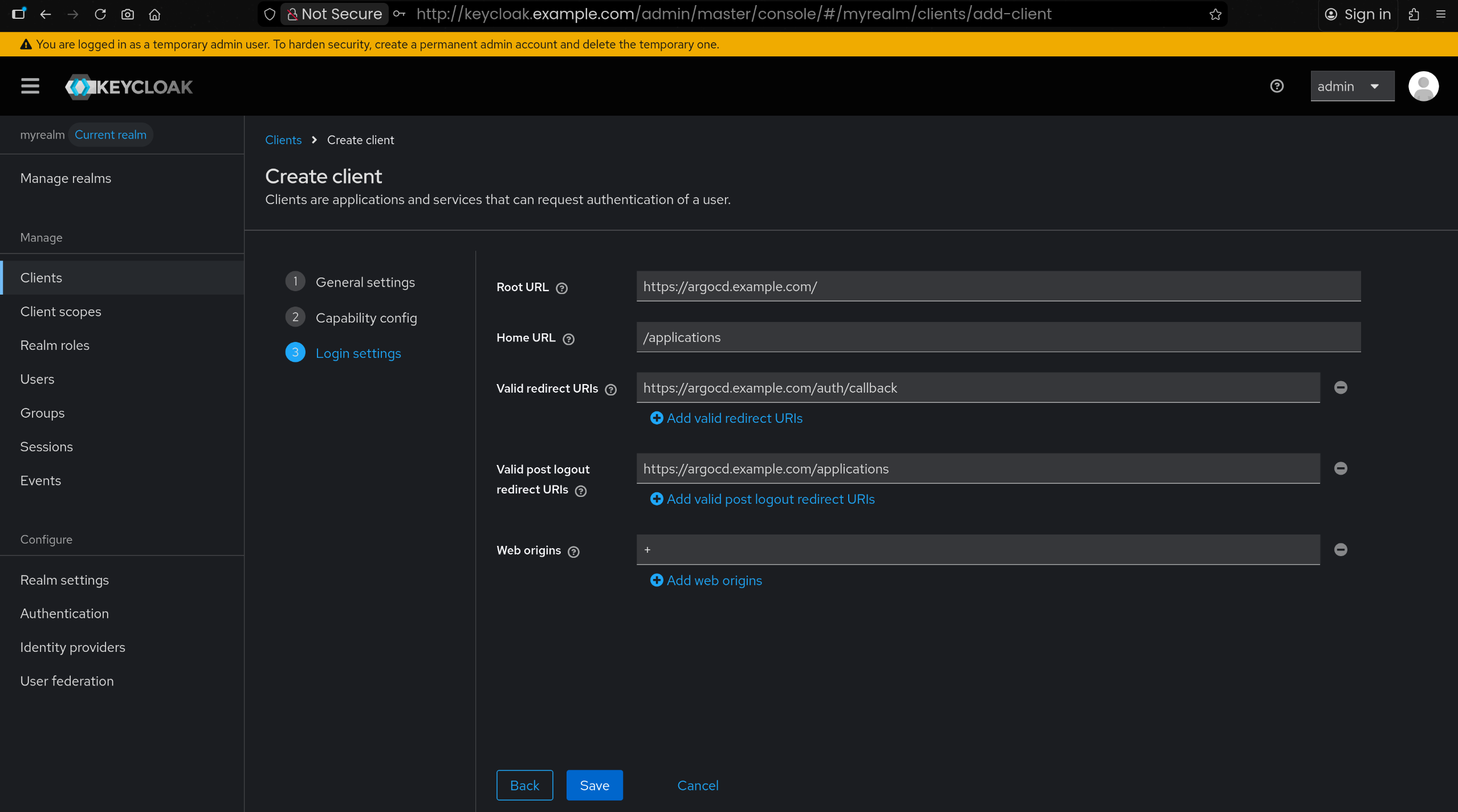Go to the Capability config step
1458x812 pixels.
coord(366,318)
